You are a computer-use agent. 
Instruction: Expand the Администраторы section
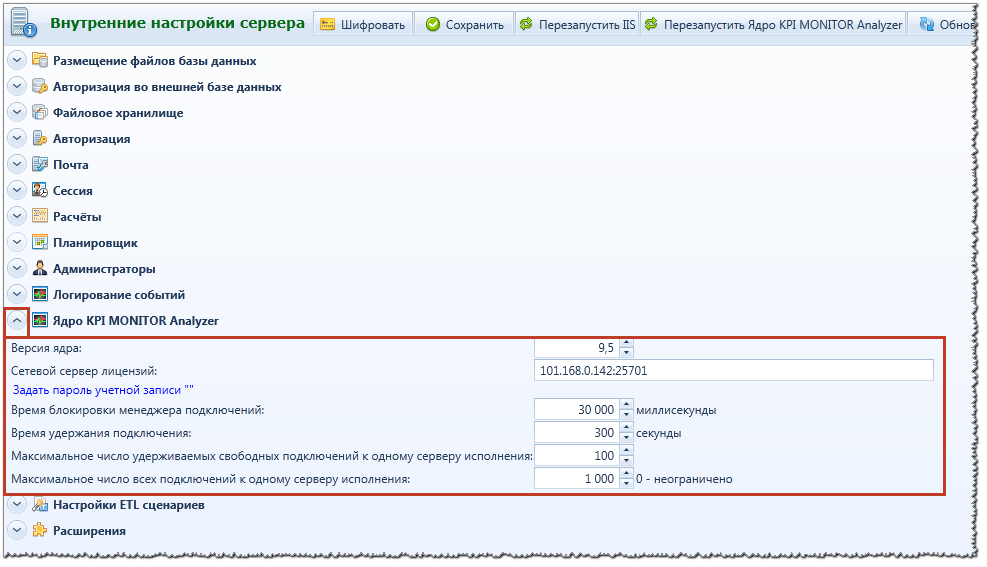[17, 268]
